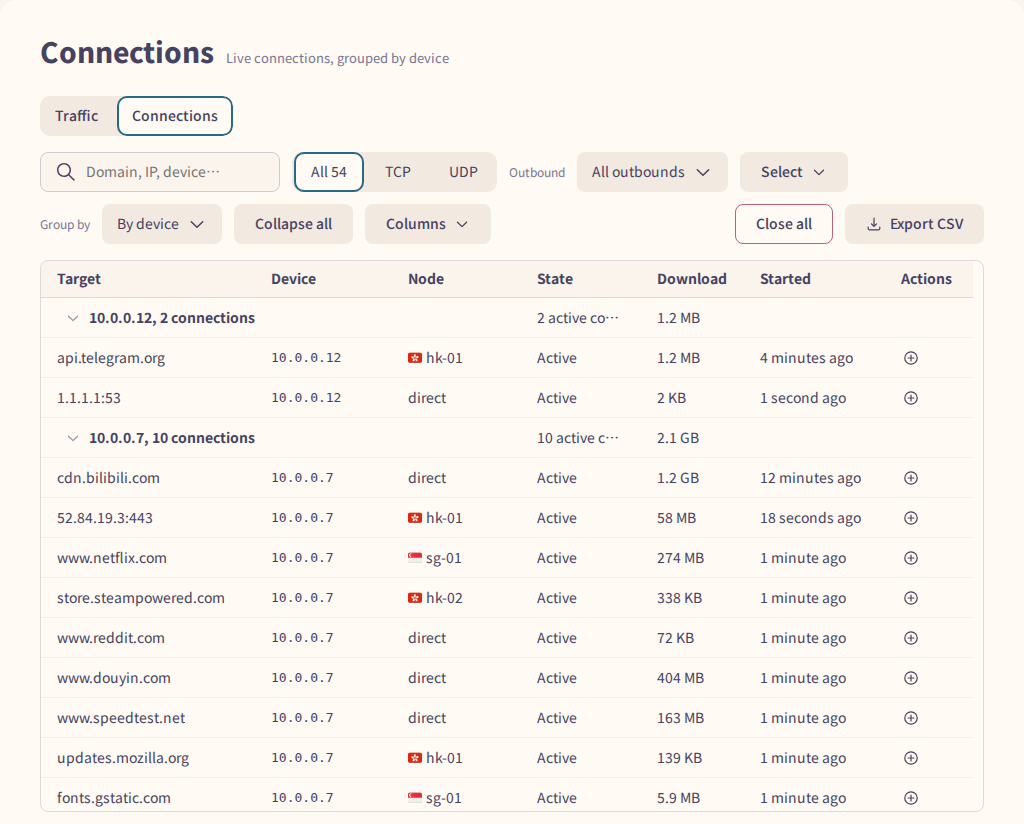Open the Columns dropdown

428,224
